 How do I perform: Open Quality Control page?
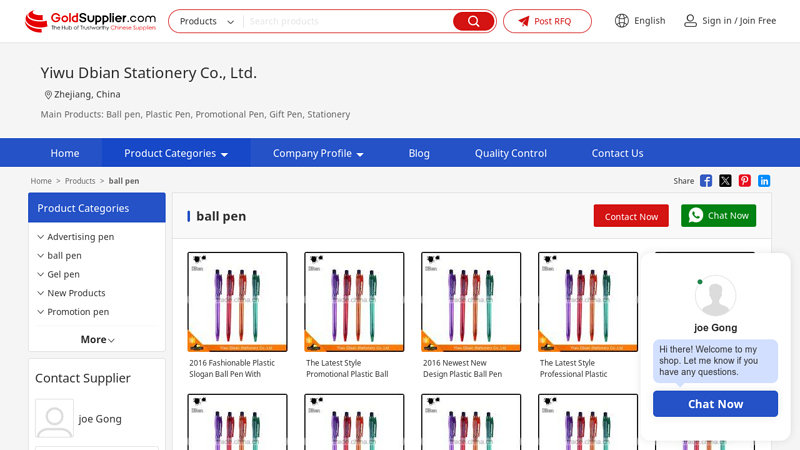[x=511, y=153]
